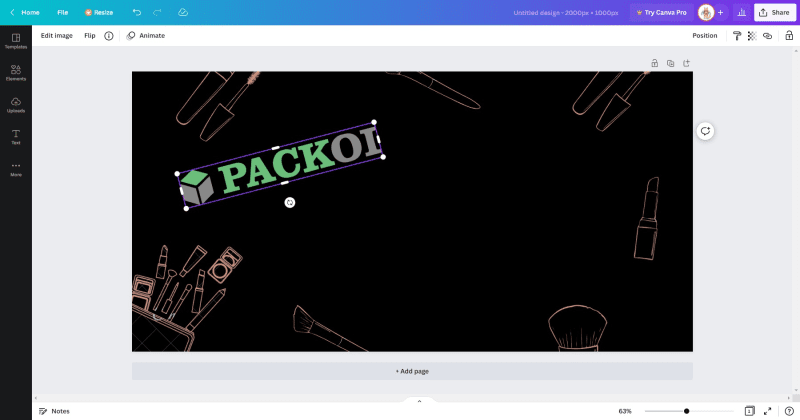Open the Uploads panel
The height and width of the screenshot is (420, 800).
[15, 104]
